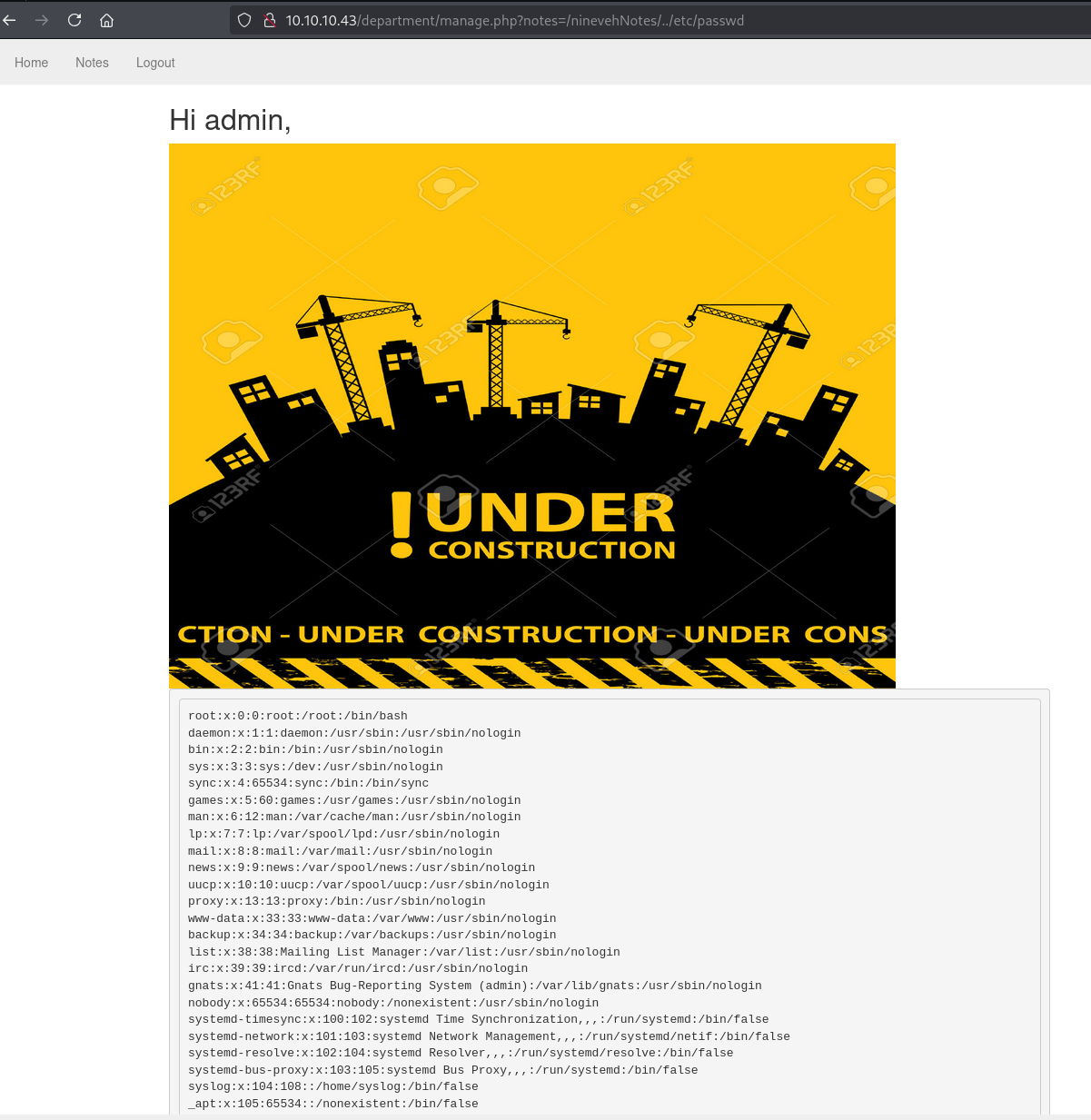Click the uucp:x:10:10 passwd line

pyautogui.click(x=369, y=885)
